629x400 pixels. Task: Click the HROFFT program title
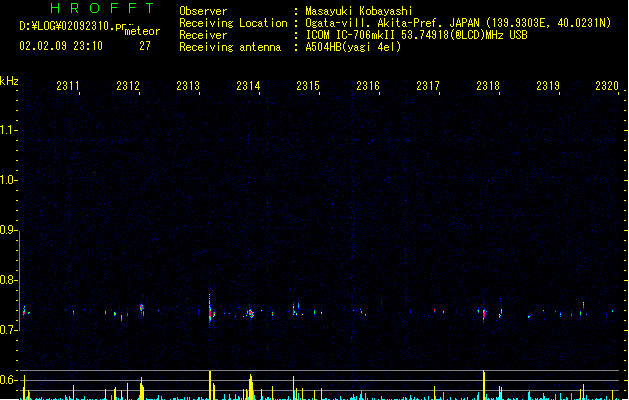coord(102,8)
